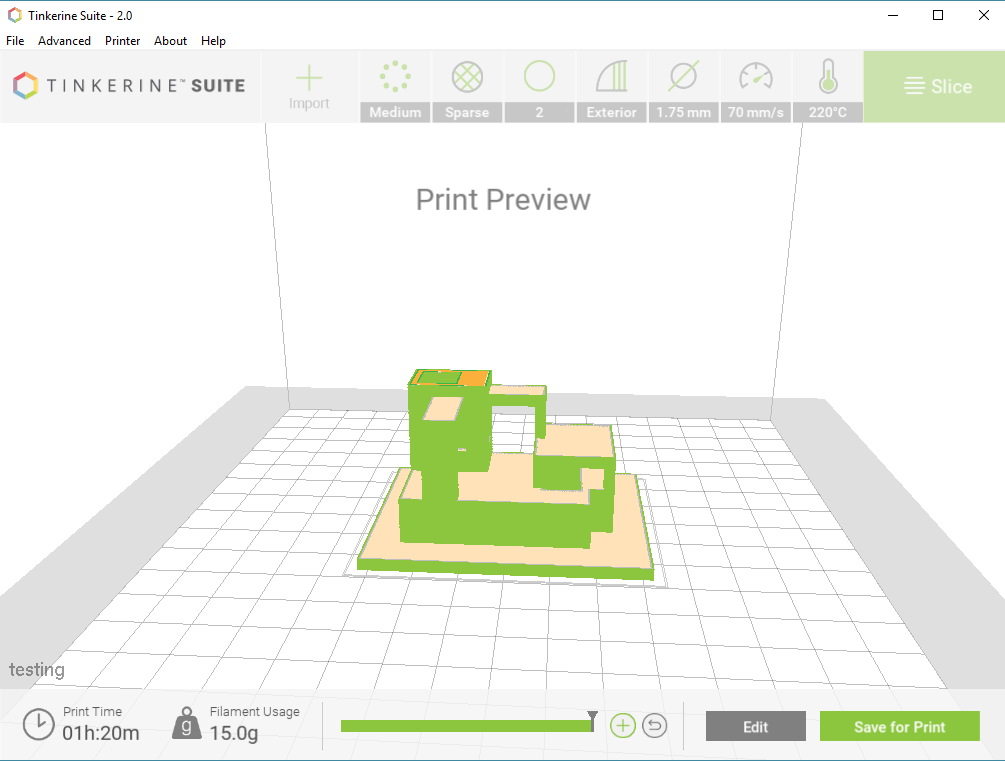Open the Help menu
The image size is (1005, 761).
213,40
